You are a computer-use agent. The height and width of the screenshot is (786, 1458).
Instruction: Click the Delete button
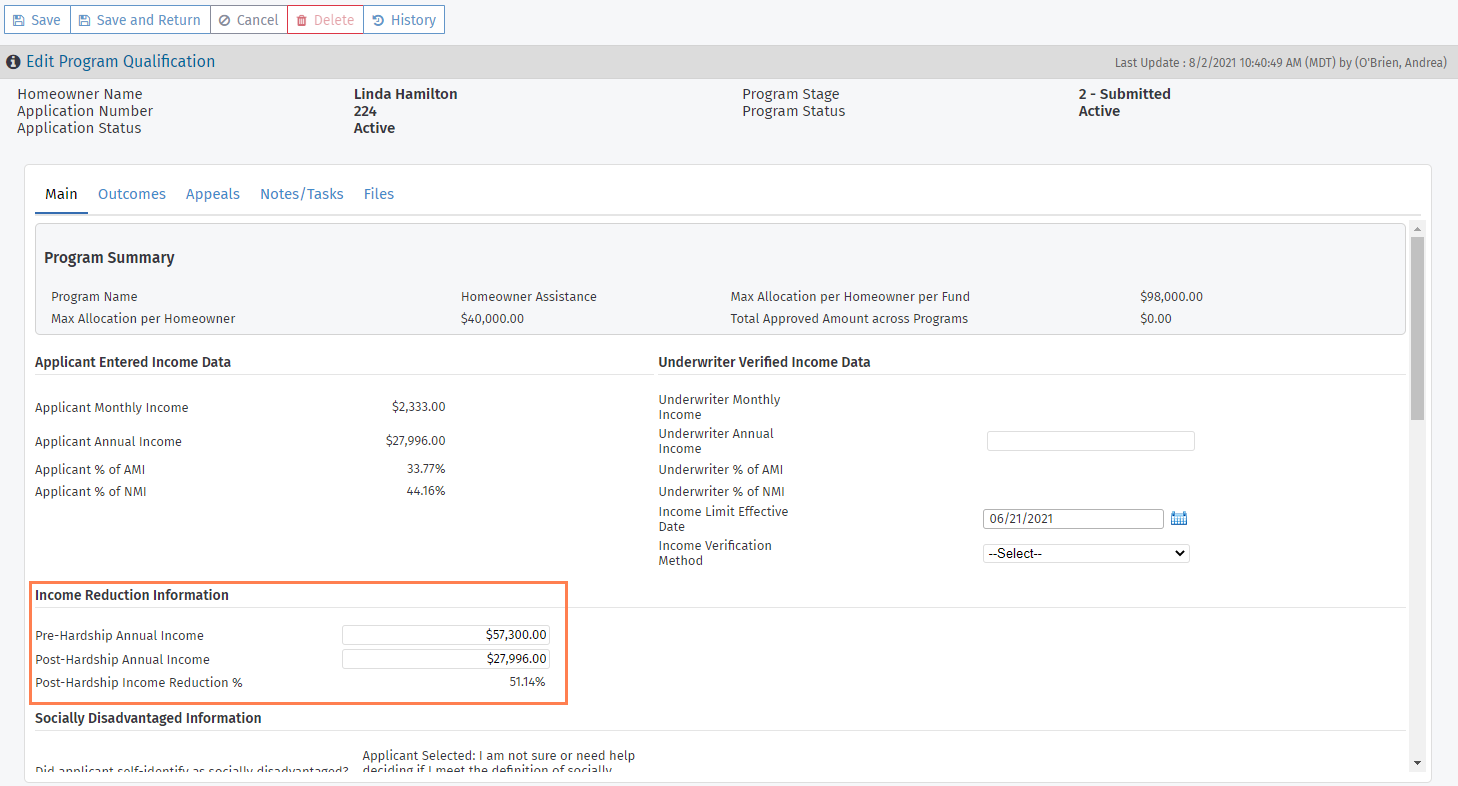[325, 20]
